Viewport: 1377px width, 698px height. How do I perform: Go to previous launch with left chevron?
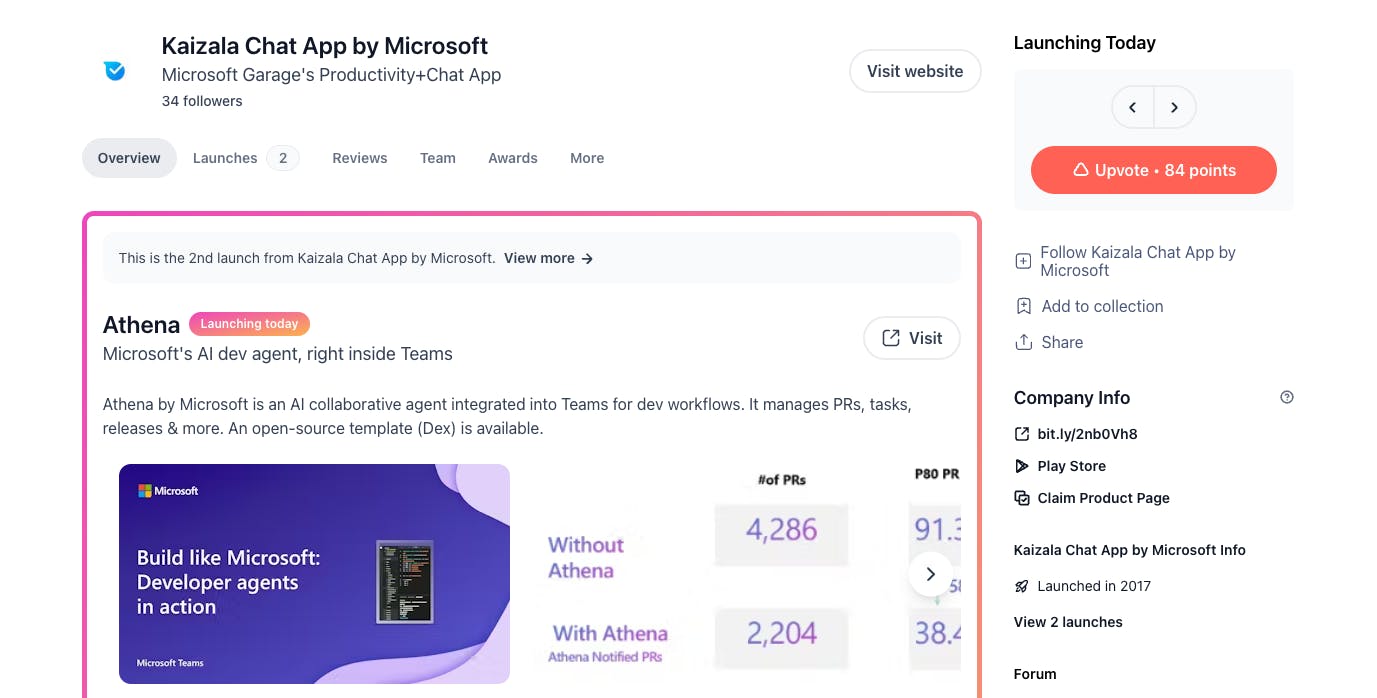(x=1133, y=108)
